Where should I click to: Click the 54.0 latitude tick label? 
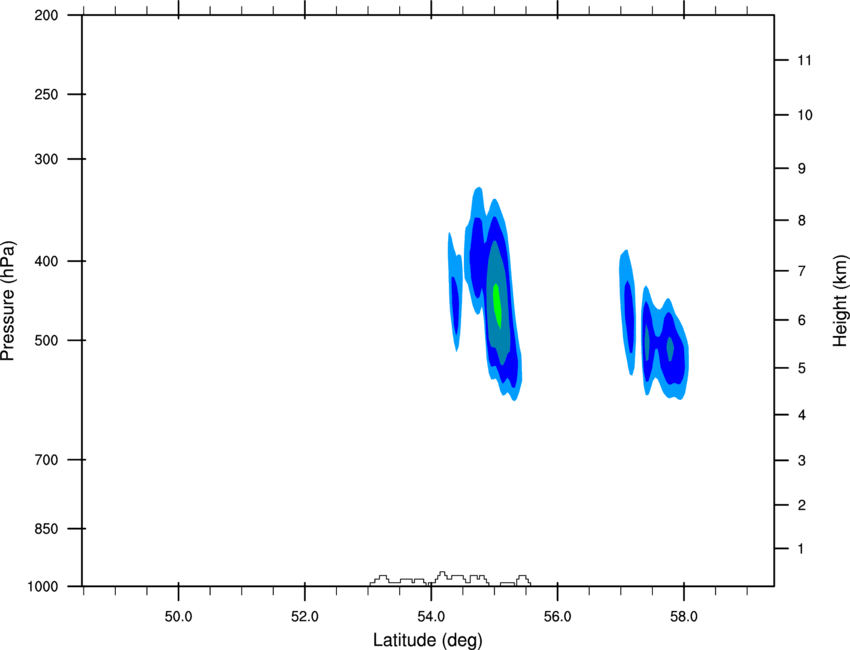tap(431, 617)
